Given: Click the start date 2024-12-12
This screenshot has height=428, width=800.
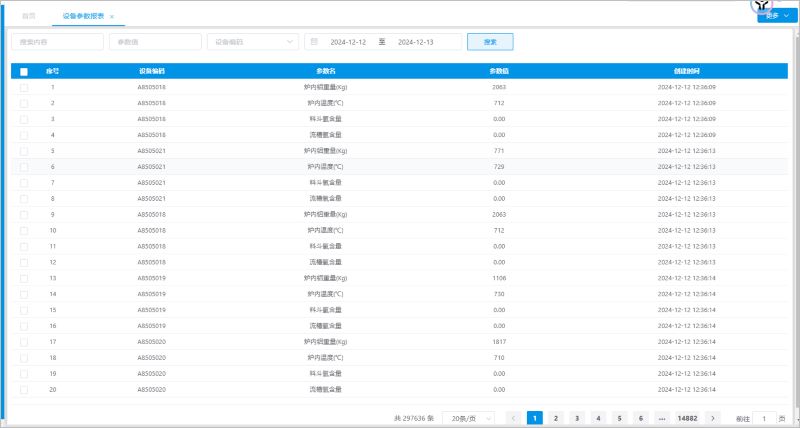Looking at the screenshot, I should pyautogui.click(x=348, y=42).
